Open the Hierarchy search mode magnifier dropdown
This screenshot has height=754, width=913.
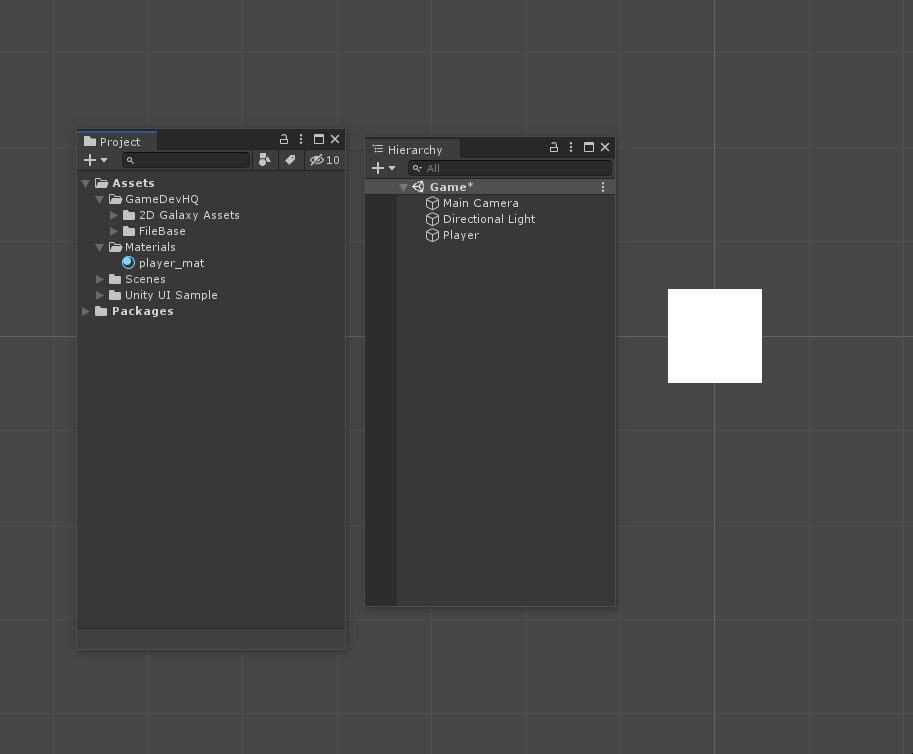pyautogui.click(x=417, y=168)
